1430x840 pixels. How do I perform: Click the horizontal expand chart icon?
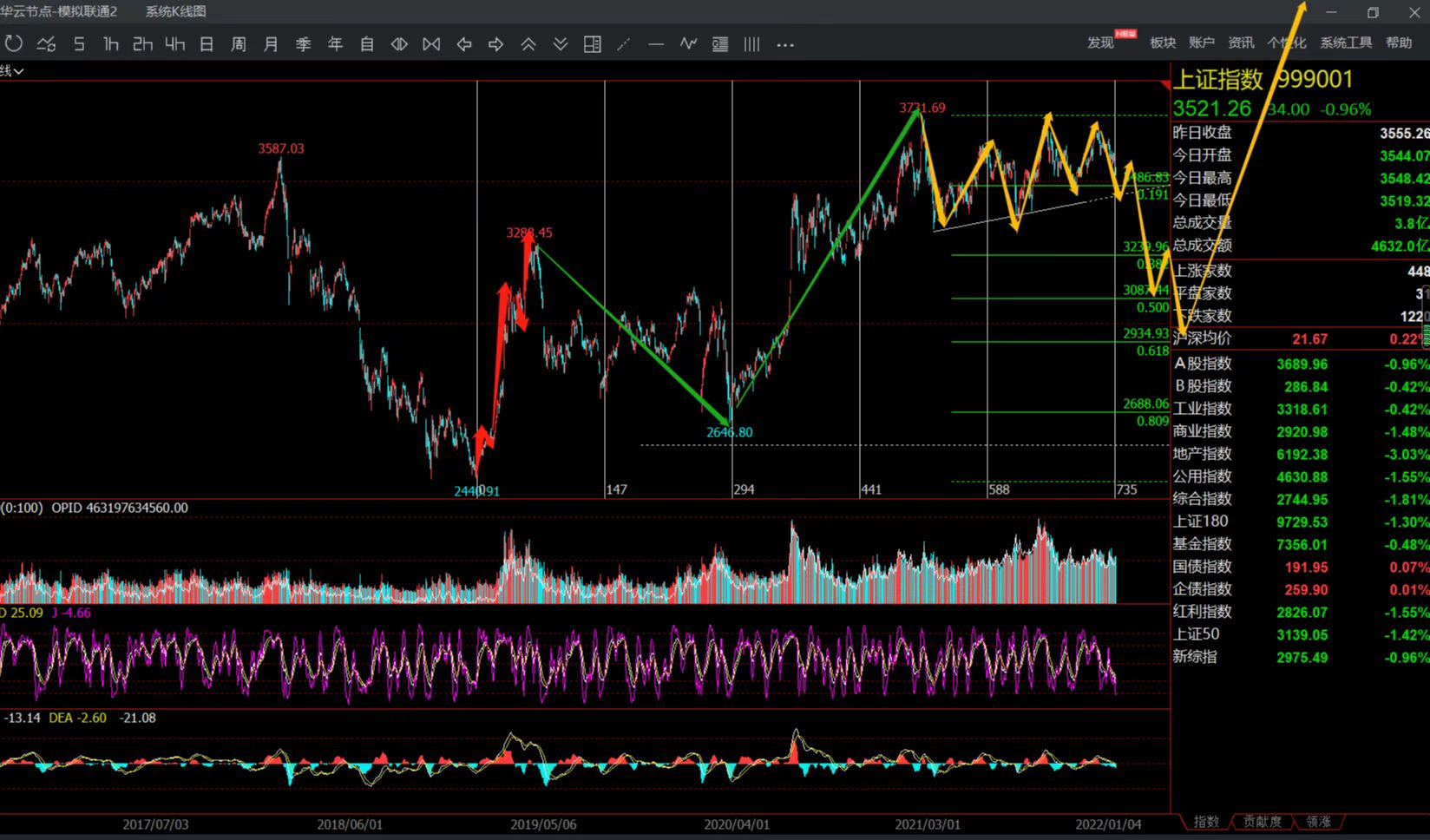[x=431, y=43]
